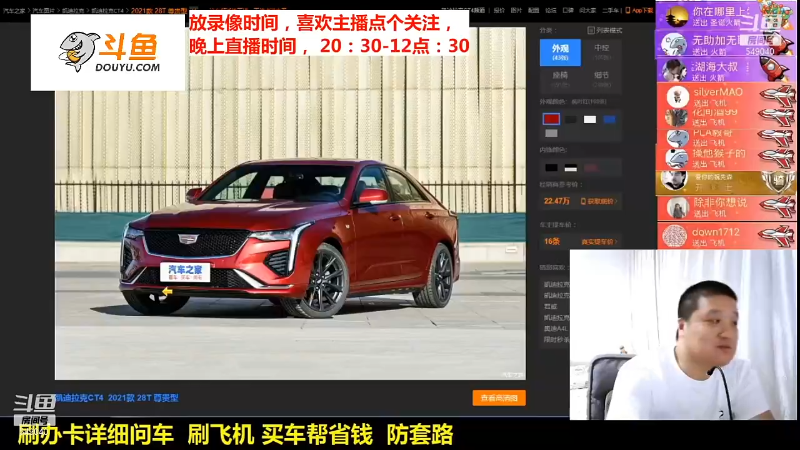Click 汽车图片 in the breadcrumb
The width and height of the screenshot is (800, 450).
pyautogui.click(x=43, y=10)
